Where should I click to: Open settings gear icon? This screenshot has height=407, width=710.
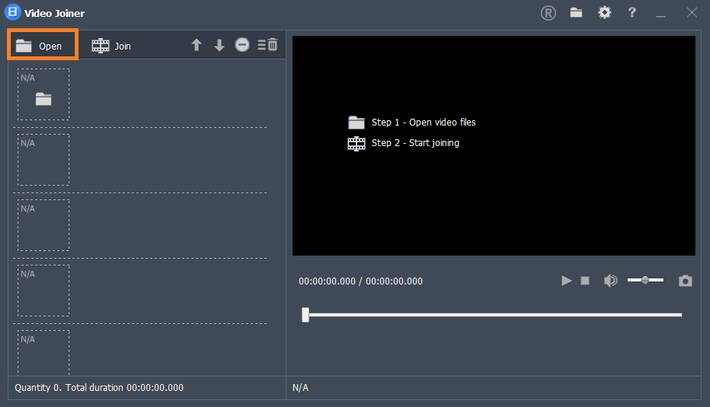pos(604,13)
